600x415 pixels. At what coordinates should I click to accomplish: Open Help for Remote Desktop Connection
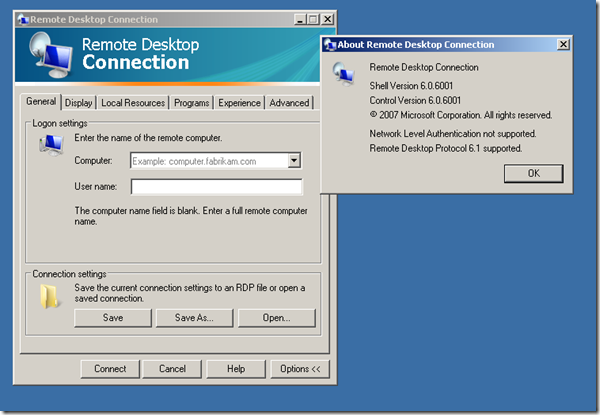(236, 369)
